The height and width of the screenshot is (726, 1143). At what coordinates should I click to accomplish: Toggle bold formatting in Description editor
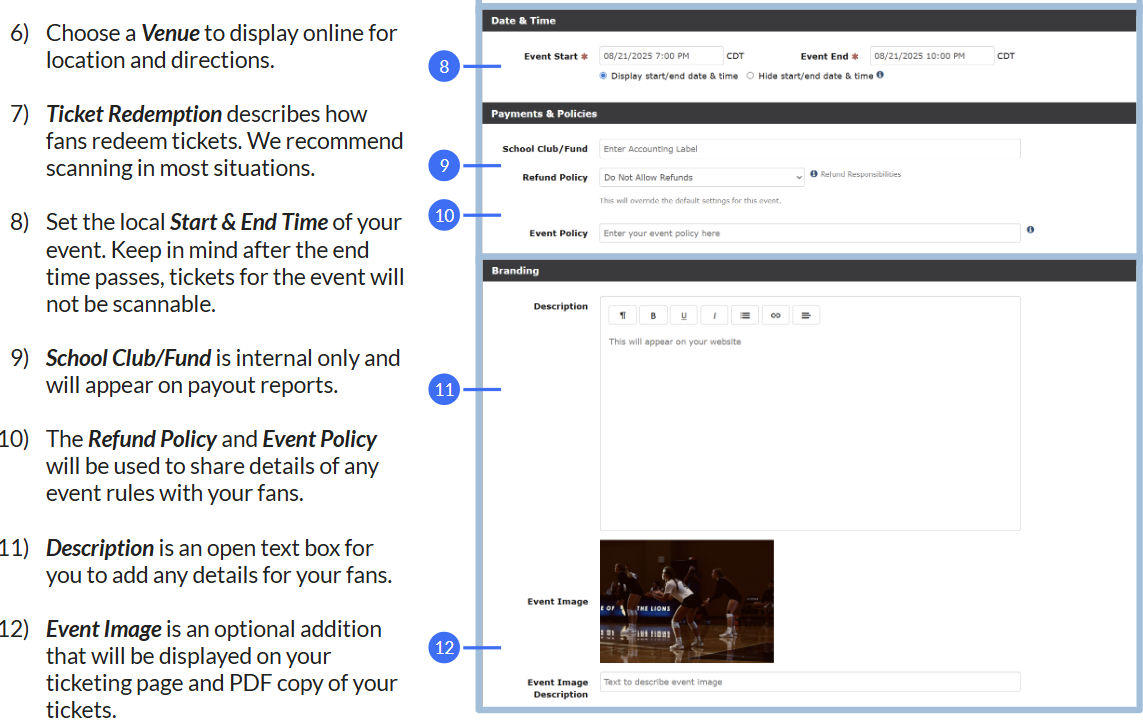click(x=653, y=315)
